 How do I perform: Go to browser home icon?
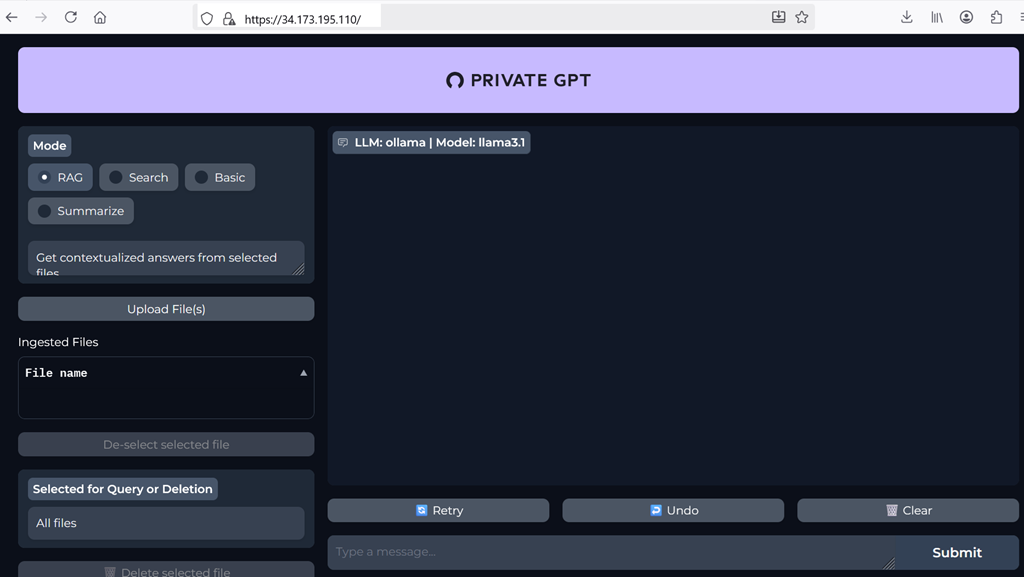(x=100, y=17)
